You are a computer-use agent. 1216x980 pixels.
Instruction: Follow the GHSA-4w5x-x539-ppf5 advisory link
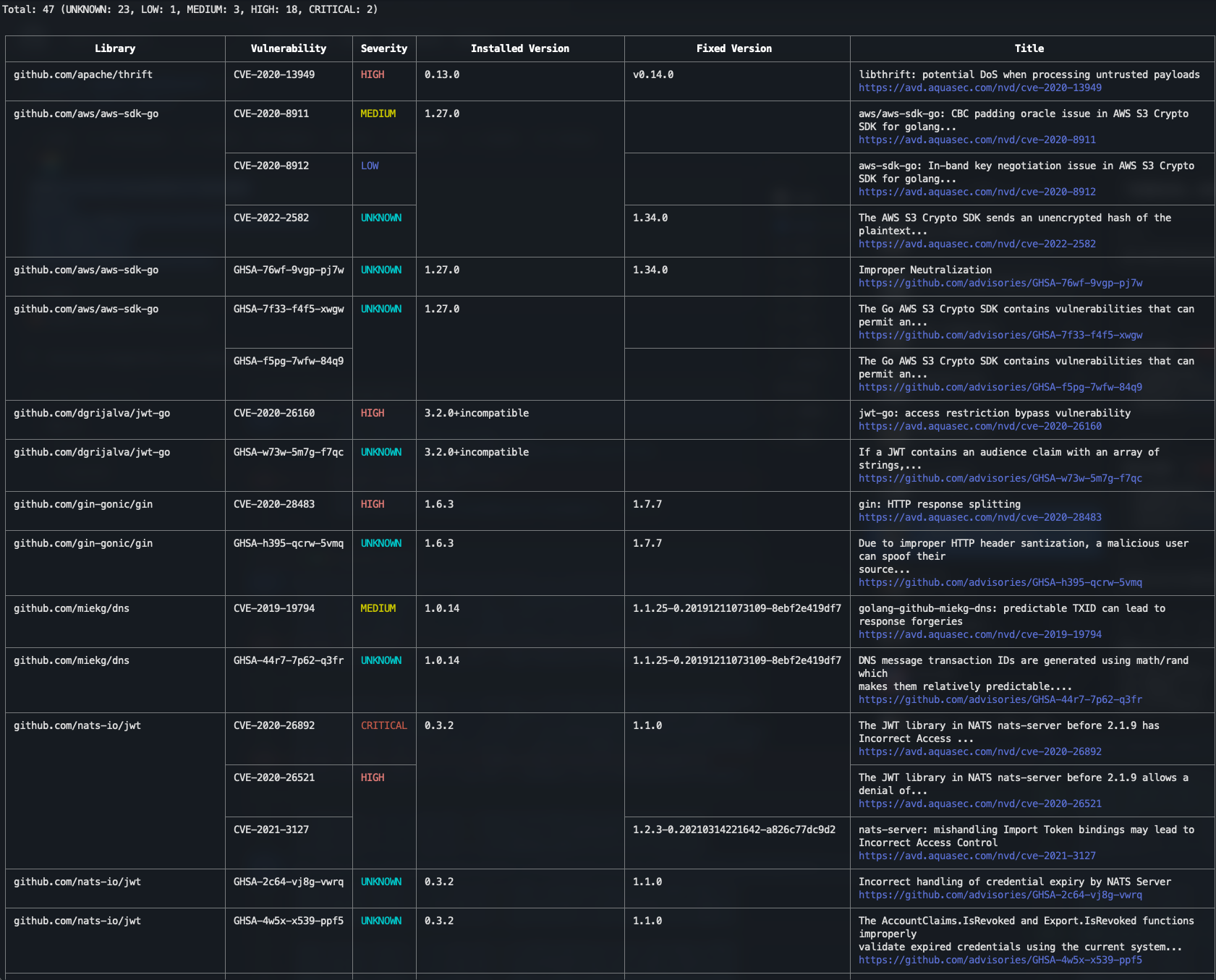tap(998, 960)
